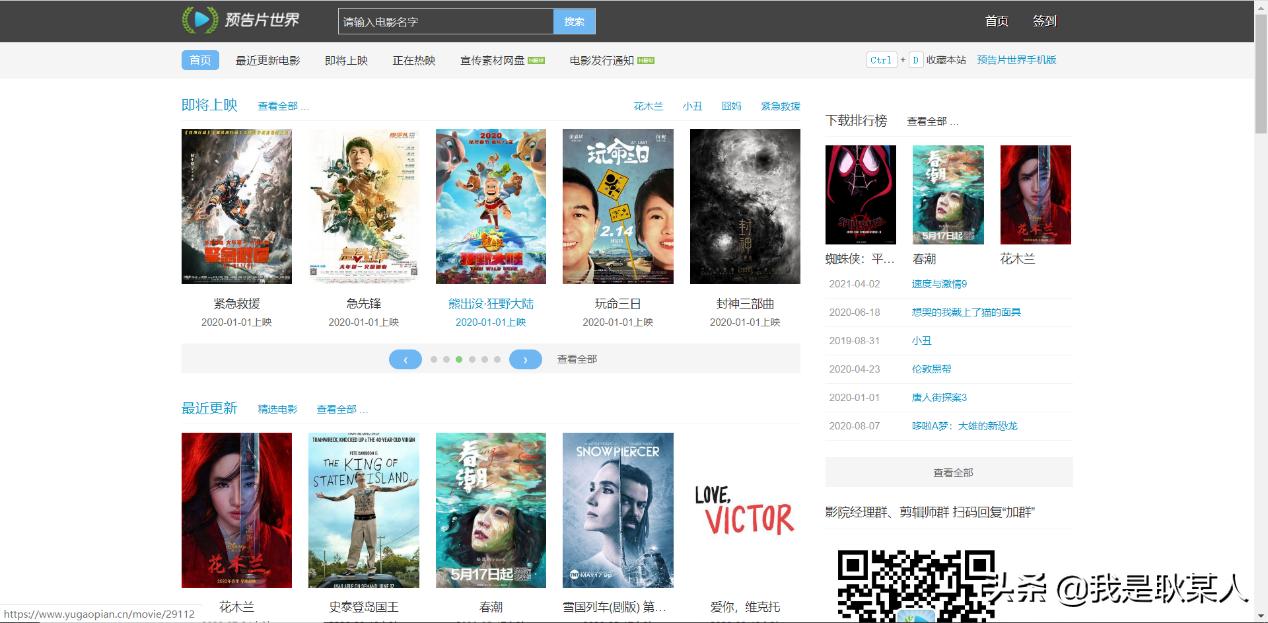Click the 封神三部曲 title link

745,303
